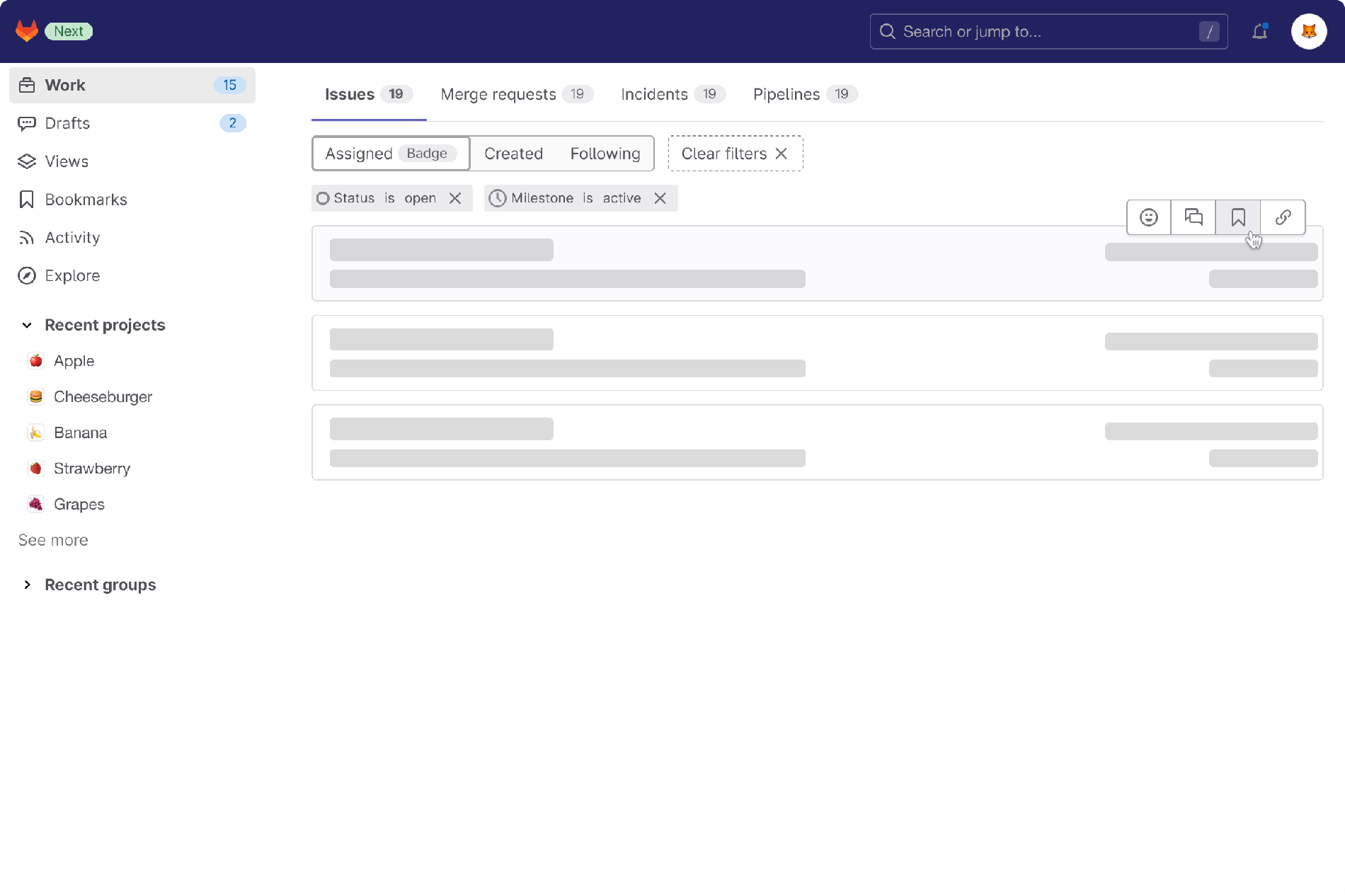The width and height of the screenshot is (1345, 896).
Task: Remove the Status is open filter
Action: (x=455, y=198)
